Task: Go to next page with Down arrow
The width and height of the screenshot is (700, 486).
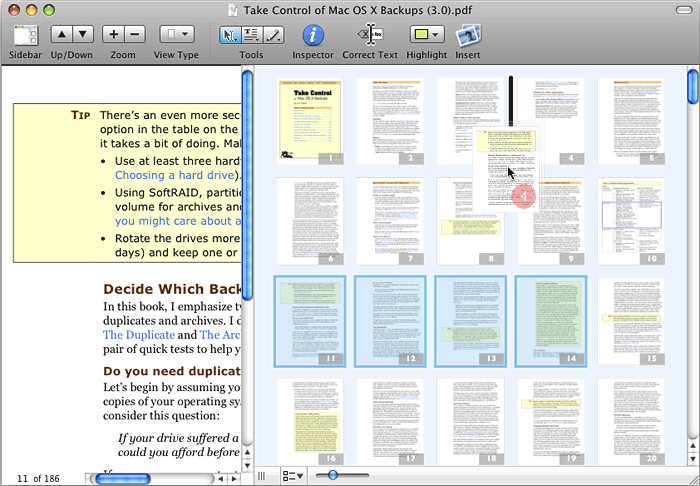Action: point(83,34)
